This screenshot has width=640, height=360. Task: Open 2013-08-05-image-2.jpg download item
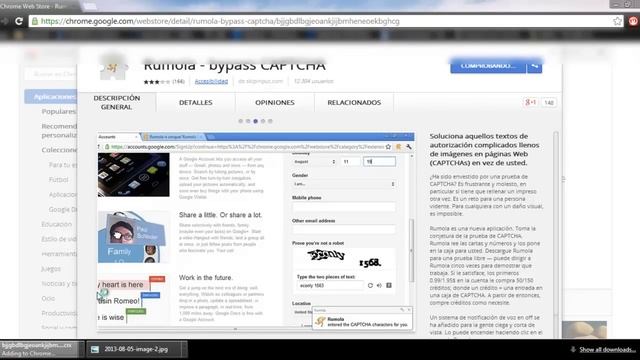136,349
